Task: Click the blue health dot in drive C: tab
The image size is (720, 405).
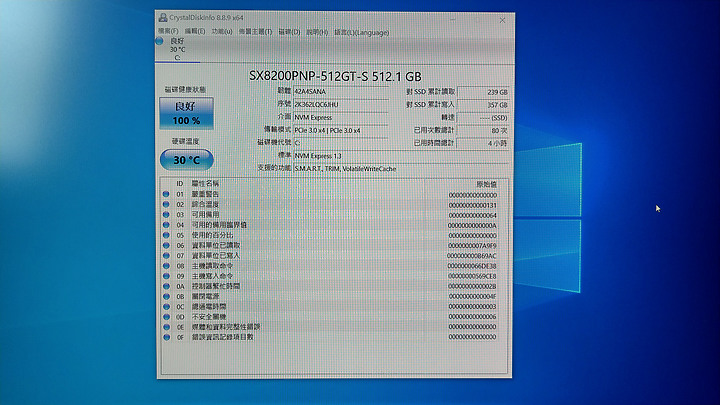Action: click(x=159, y=41)
